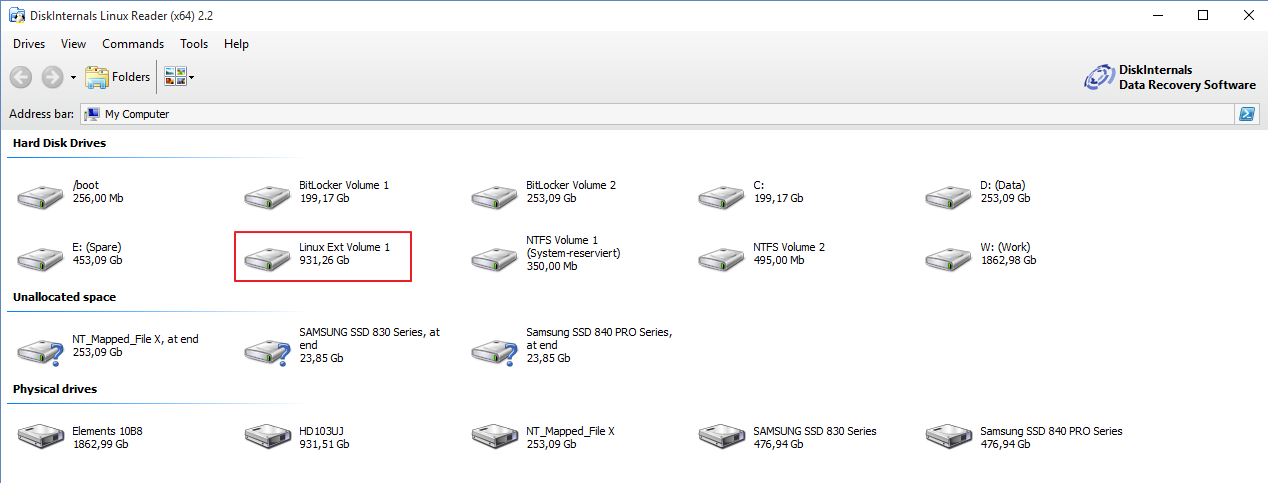
Task: Select NTFS Volume 2 drive icon
Action: coord(722,258)
